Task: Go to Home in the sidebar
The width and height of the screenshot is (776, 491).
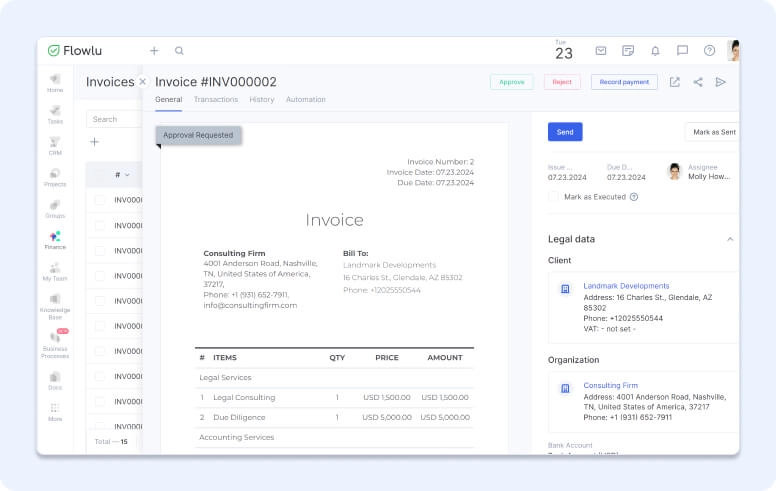Action: click(x=55, y=83)
